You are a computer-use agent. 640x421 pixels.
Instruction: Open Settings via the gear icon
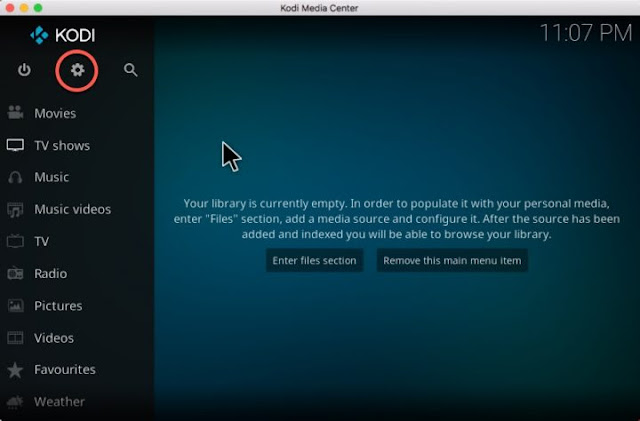(x=77, y=70)
